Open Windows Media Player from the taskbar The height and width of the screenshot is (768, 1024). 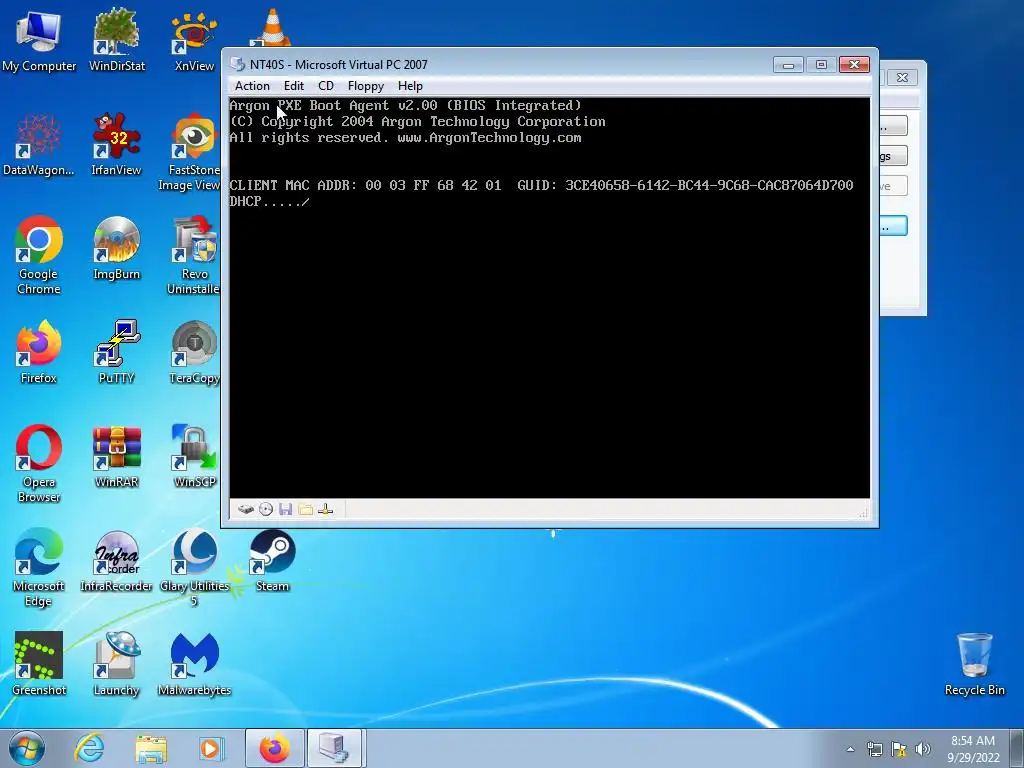click(211, 748)
